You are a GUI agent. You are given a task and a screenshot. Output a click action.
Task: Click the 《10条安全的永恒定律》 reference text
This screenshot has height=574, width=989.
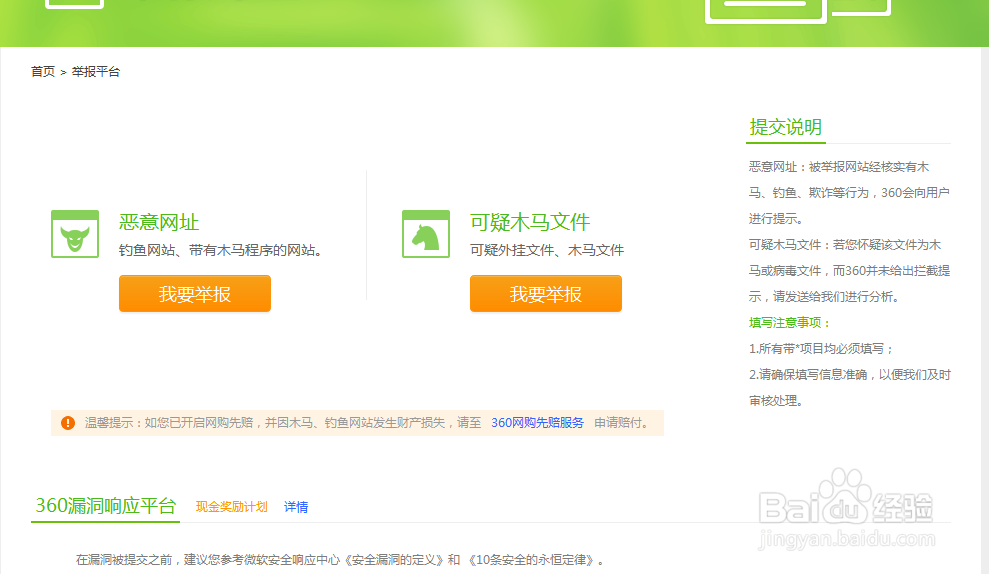point(530,559)
